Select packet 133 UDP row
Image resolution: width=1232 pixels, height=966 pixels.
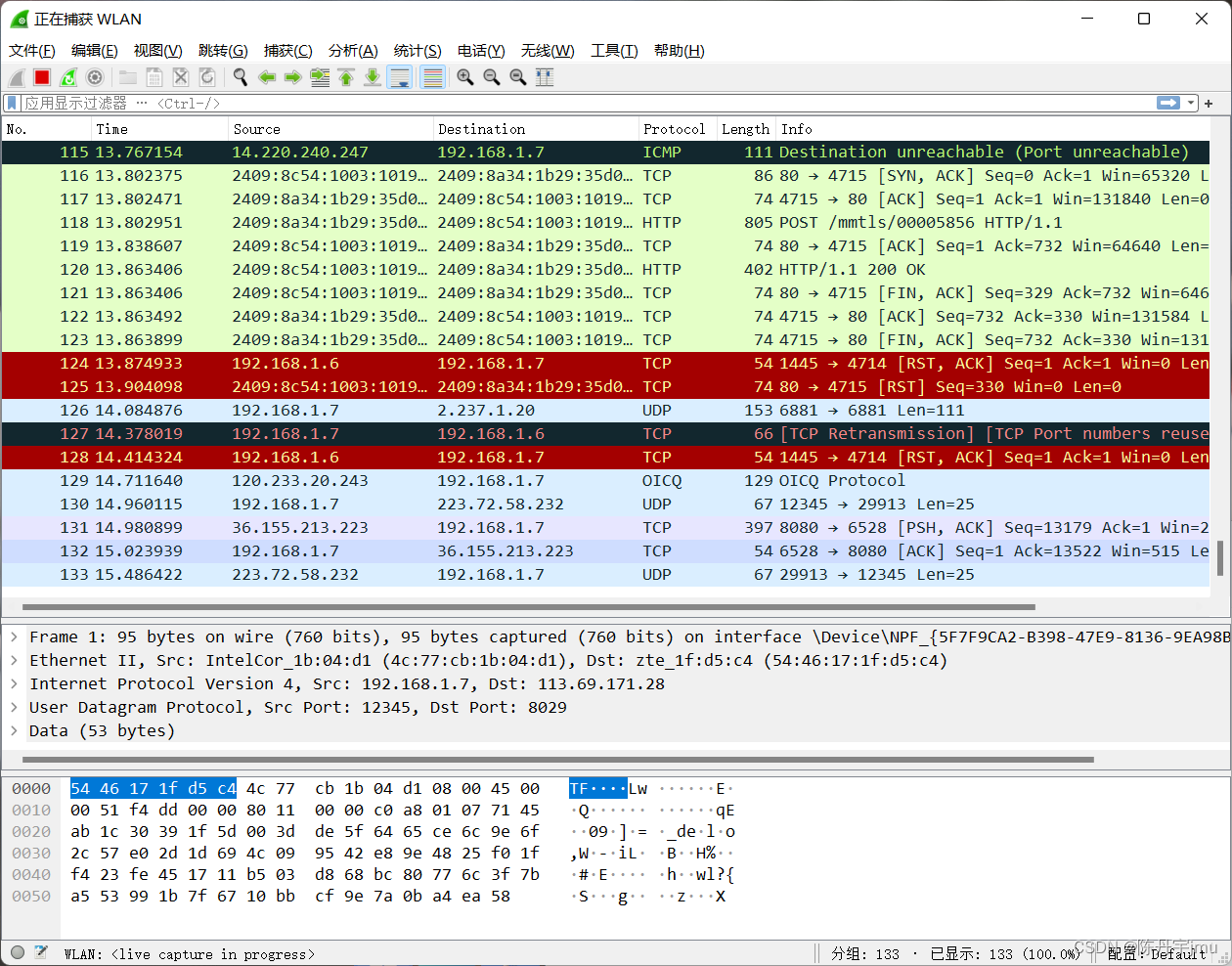click(x=606, y=575)
